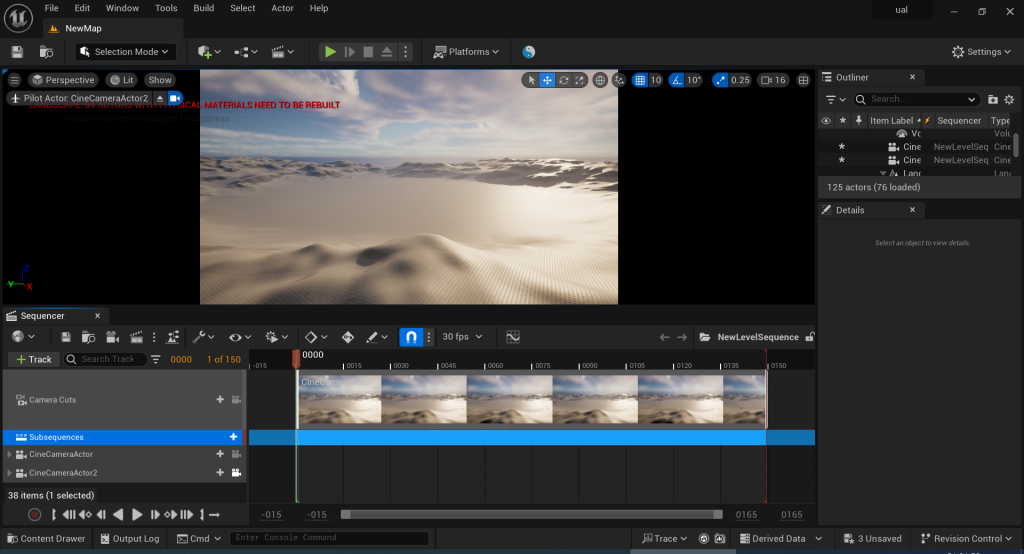Toggle rotation angle snapping in viewport
Image resolution: width=1024 pixels, height=554 pixels.
[x=678, y=80]
